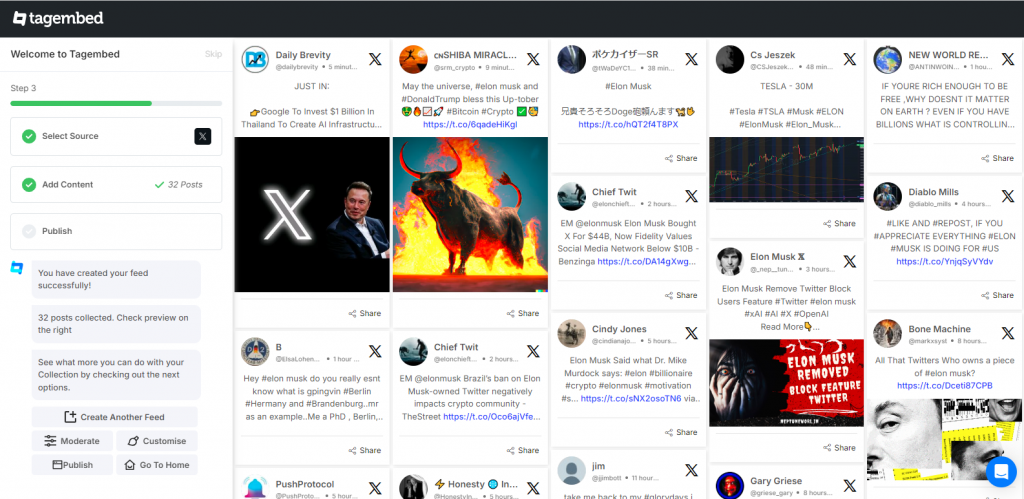Click the X icon on Cindy Jones post
1024x499 pixels.
click(x=691, y=333)
